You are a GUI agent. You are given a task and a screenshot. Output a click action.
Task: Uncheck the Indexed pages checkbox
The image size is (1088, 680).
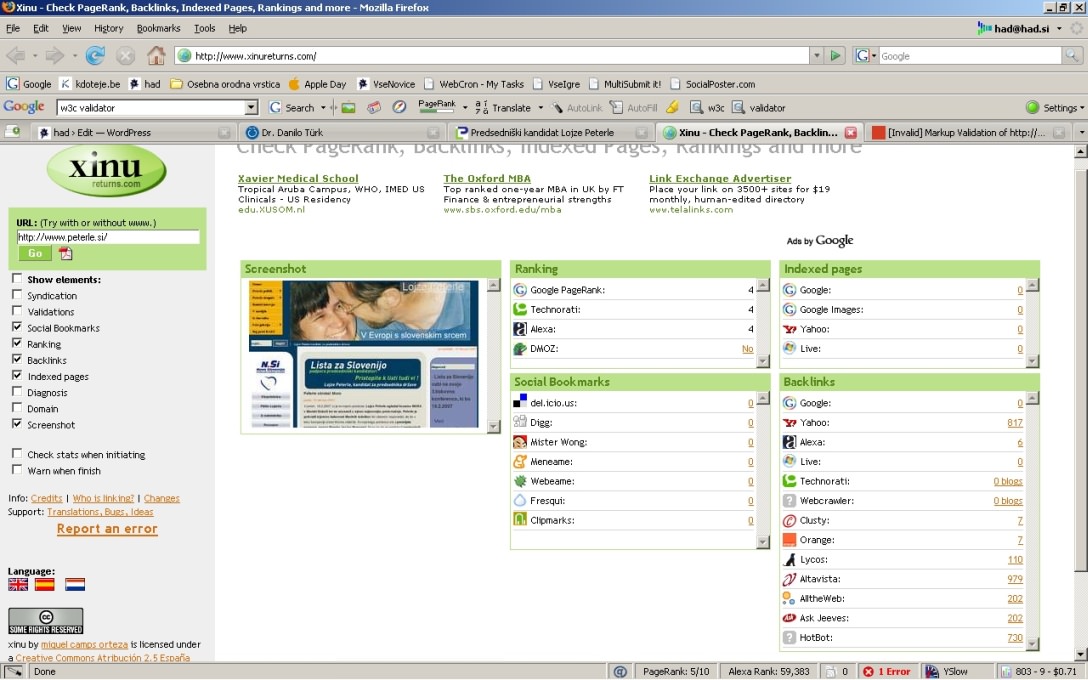(x=17, y=375)
